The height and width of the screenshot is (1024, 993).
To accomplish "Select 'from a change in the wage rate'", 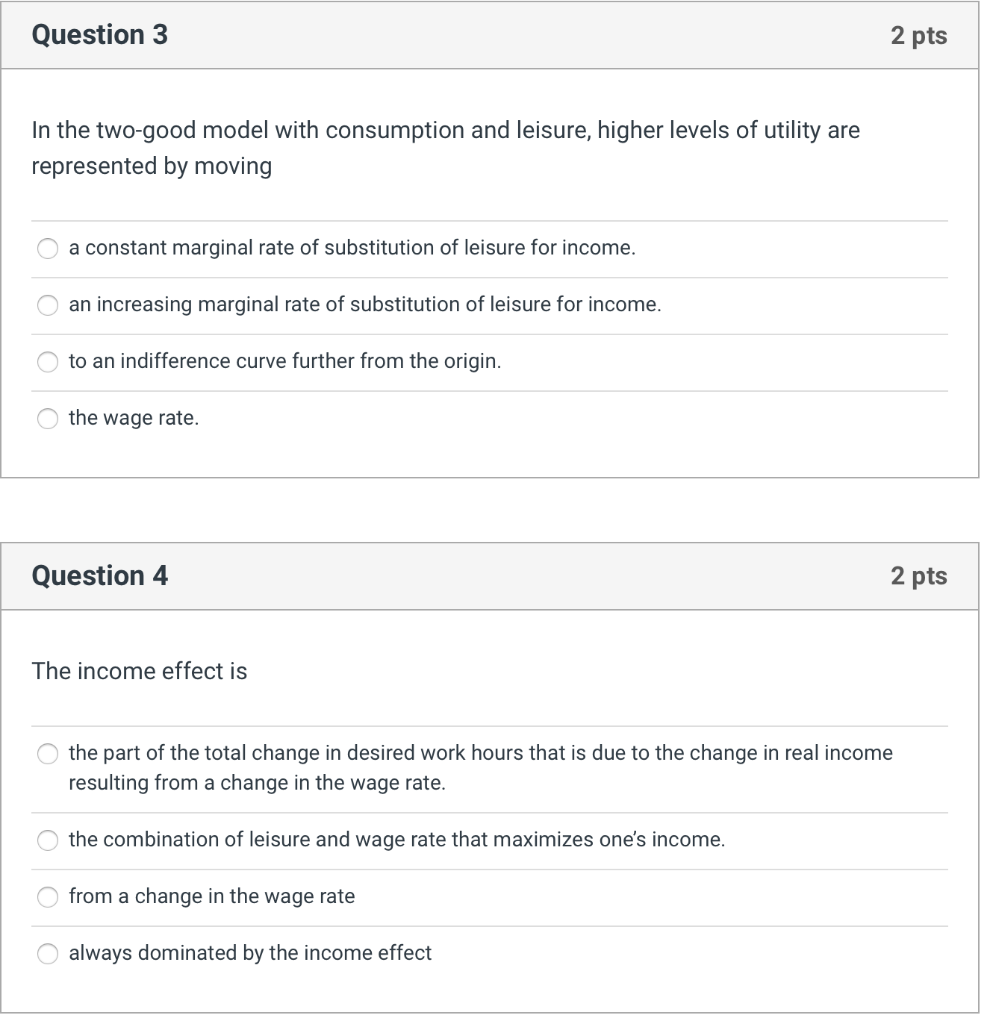I will (47, 897).
